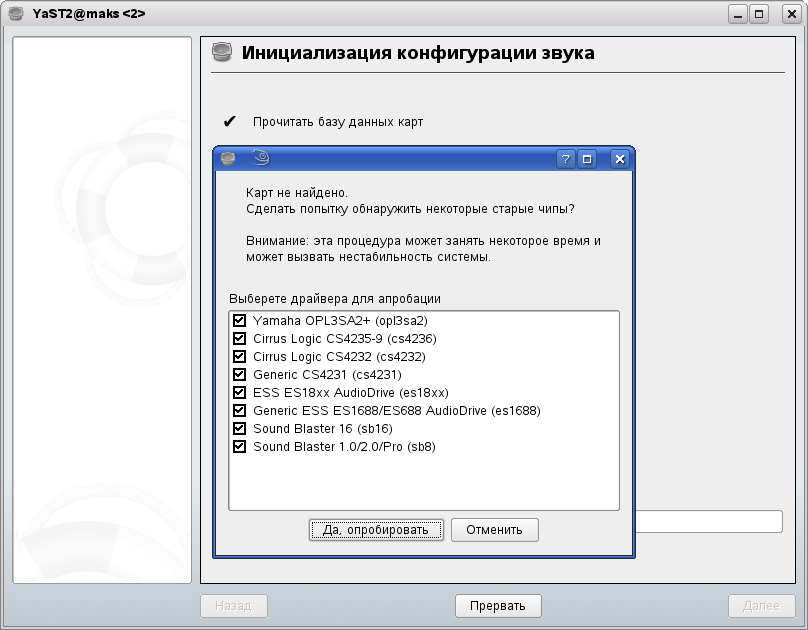Viewport: 808px width, 630px height.
Task: Click the horn icon in the dialog title bar
Action: click(x=259, y=158)
